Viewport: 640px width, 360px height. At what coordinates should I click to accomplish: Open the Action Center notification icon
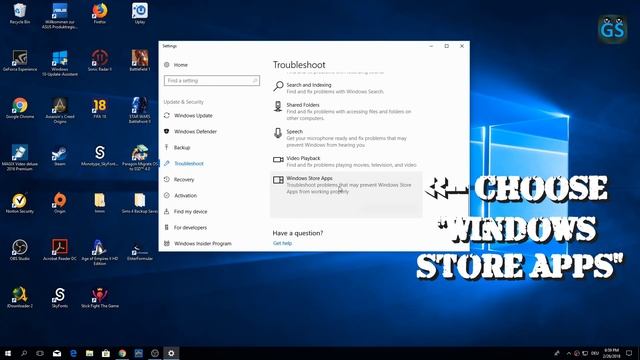629,353
